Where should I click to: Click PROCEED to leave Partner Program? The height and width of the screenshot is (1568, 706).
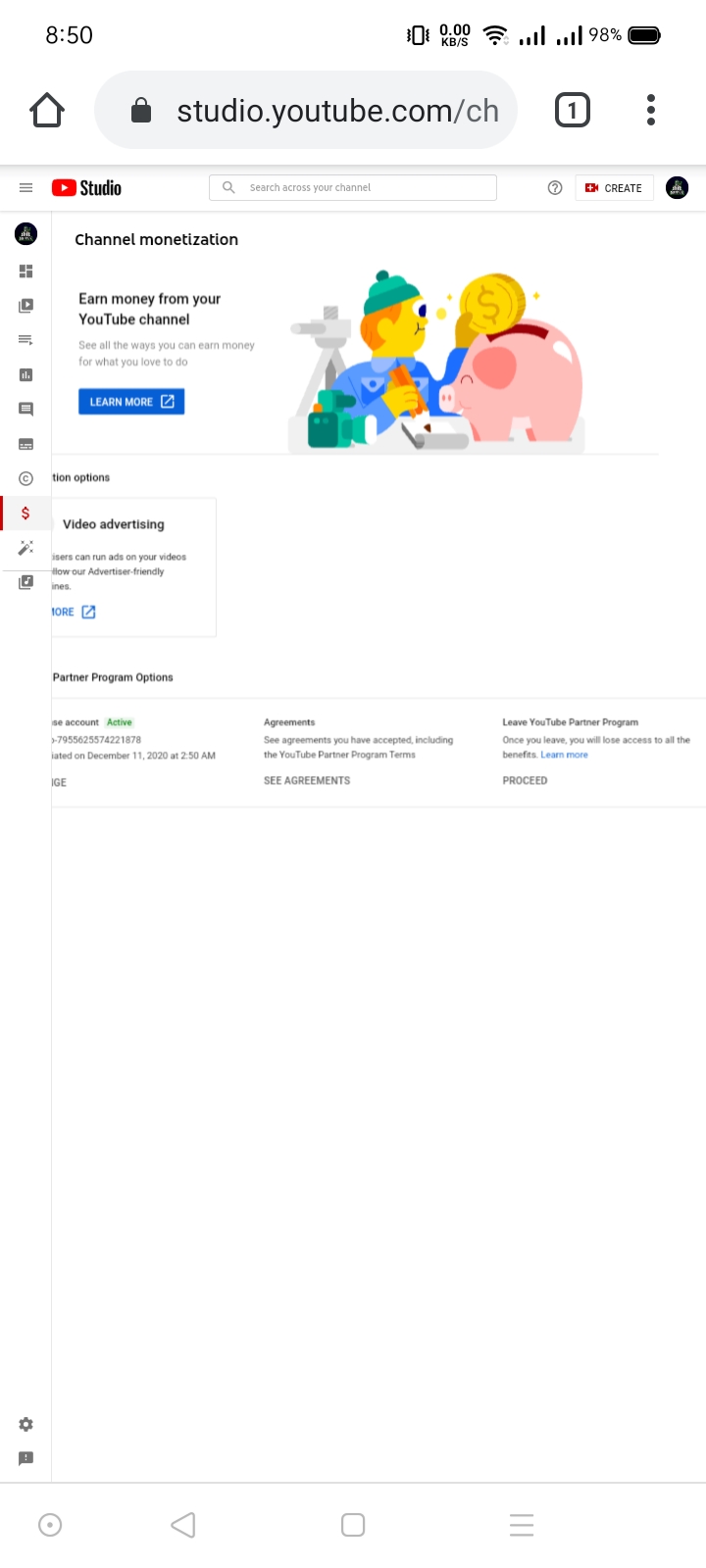[x=525, y=781]
